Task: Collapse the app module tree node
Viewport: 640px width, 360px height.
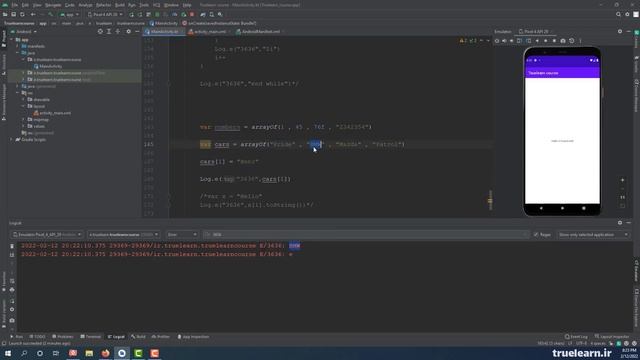Action: 11,40
